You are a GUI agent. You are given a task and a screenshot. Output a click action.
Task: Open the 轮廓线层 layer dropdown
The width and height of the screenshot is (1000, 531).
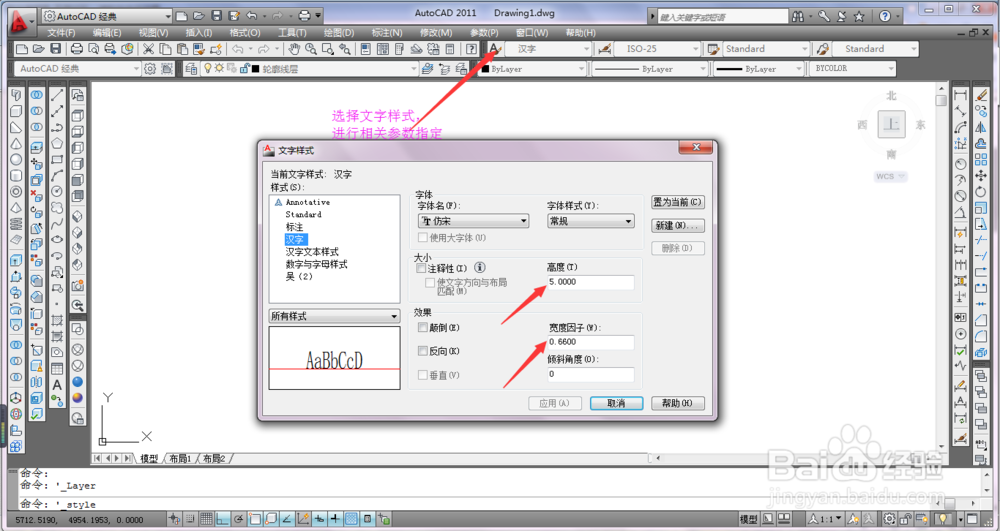(309, 69)
